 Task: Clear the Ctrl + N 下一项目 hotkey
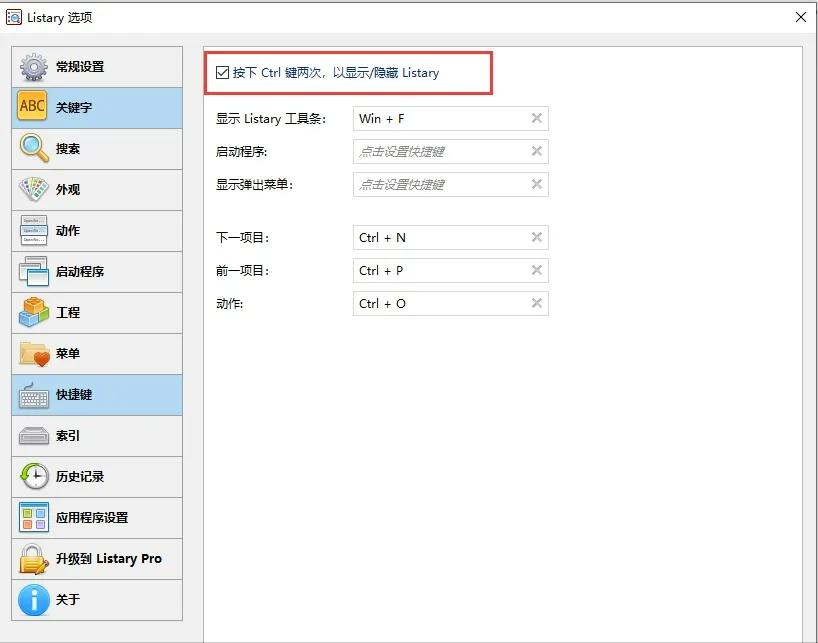538,237
